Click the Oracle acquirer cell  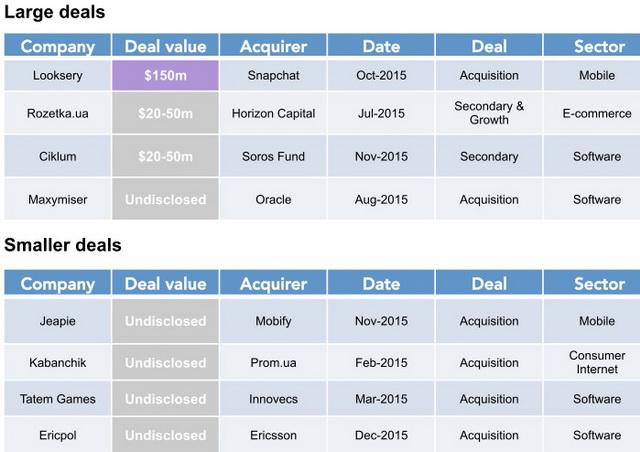[273, 200]
